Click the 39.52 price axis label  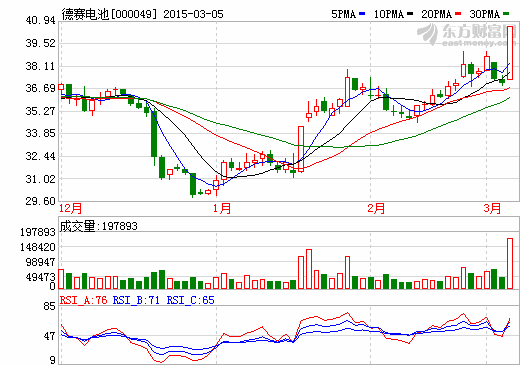coord(40,43)
